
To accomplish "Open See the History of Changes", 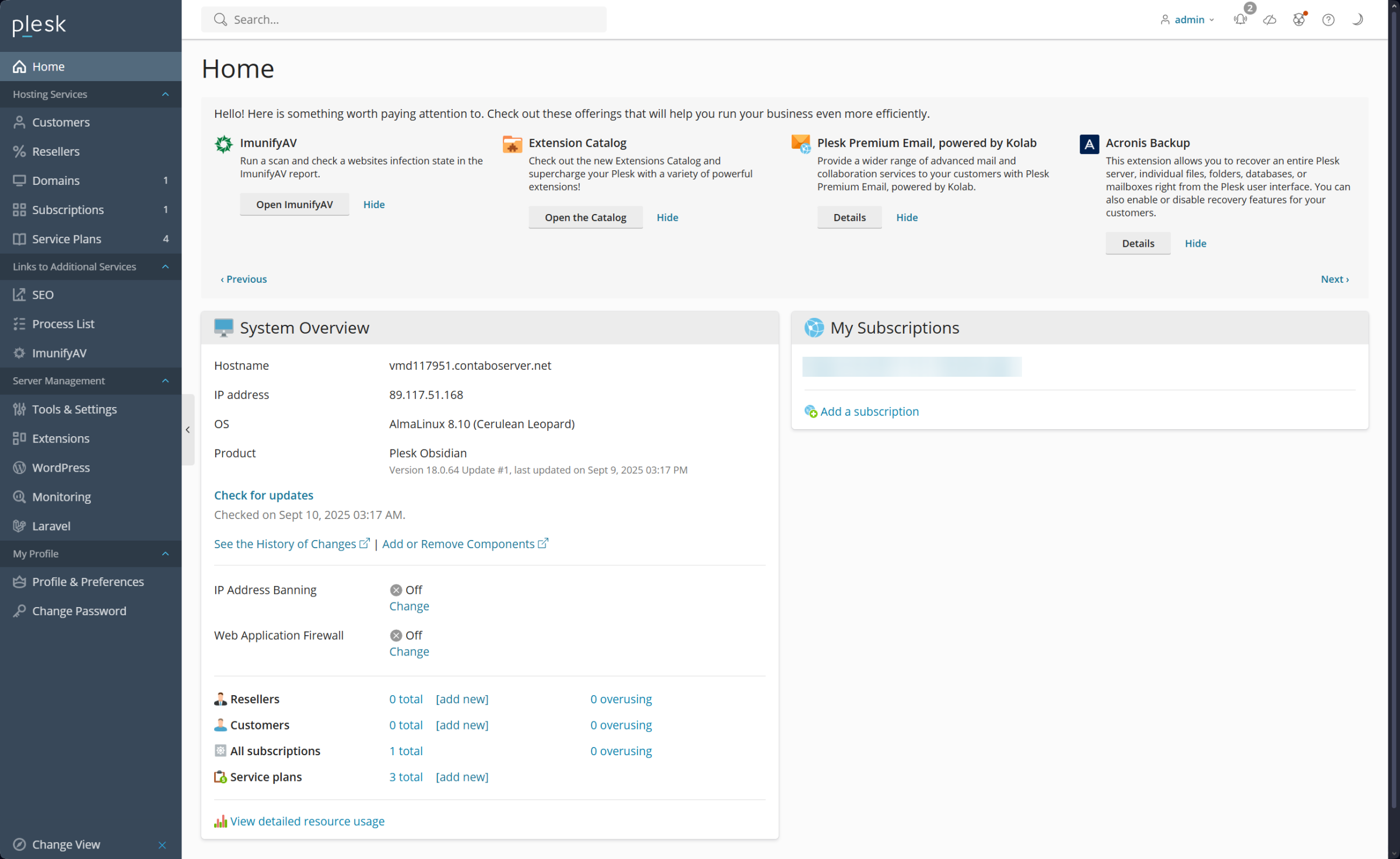I will coord(292,544).
